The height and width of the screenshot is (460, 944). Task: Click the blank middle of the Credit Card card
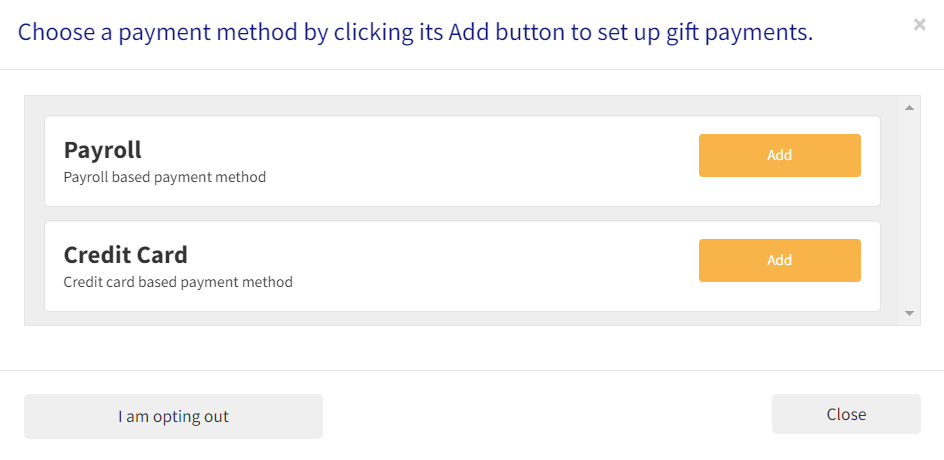coord(480,266)
